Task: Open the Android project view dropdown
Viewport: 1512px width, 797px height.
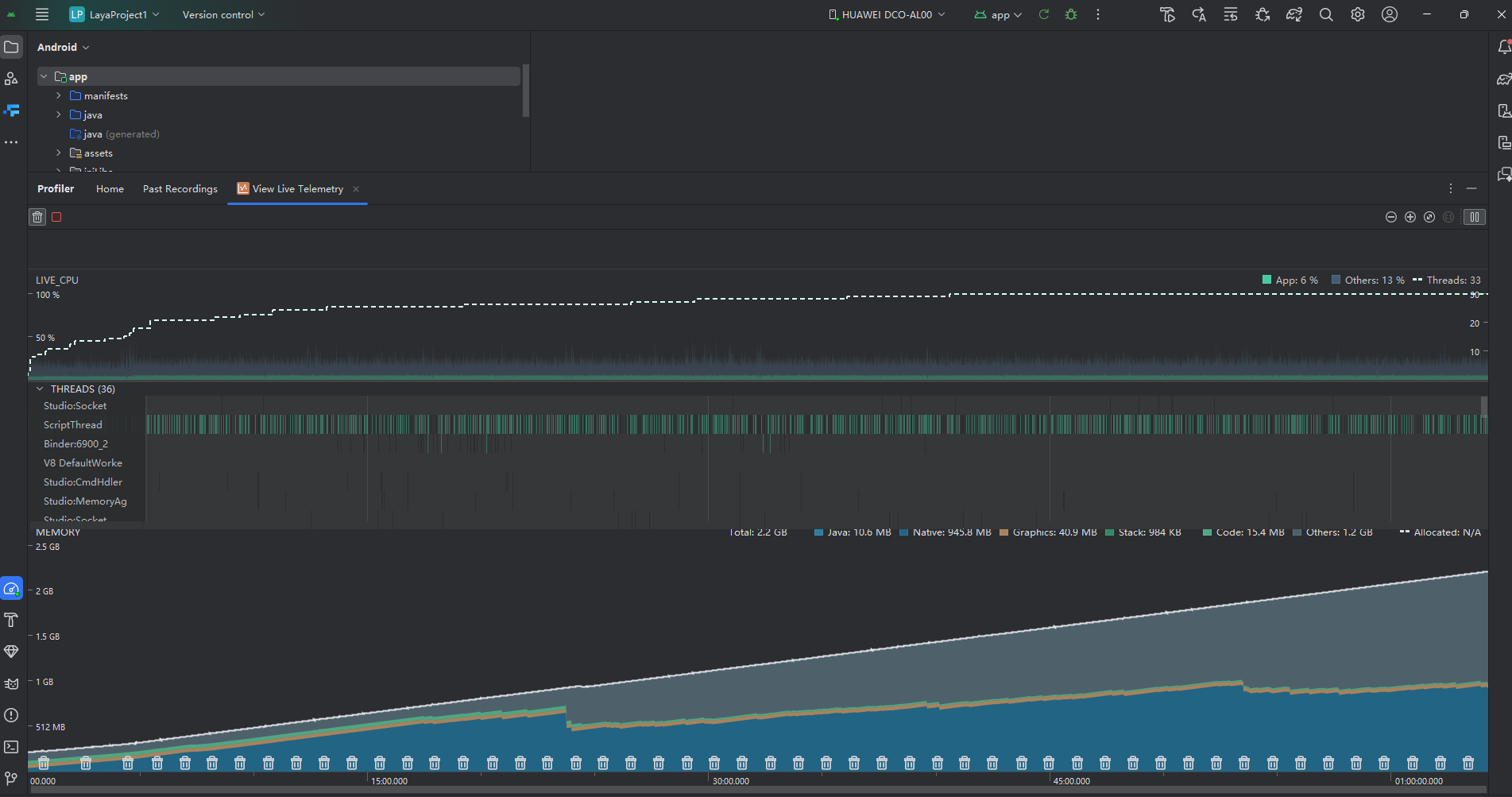Action: [x=63, y=47]
